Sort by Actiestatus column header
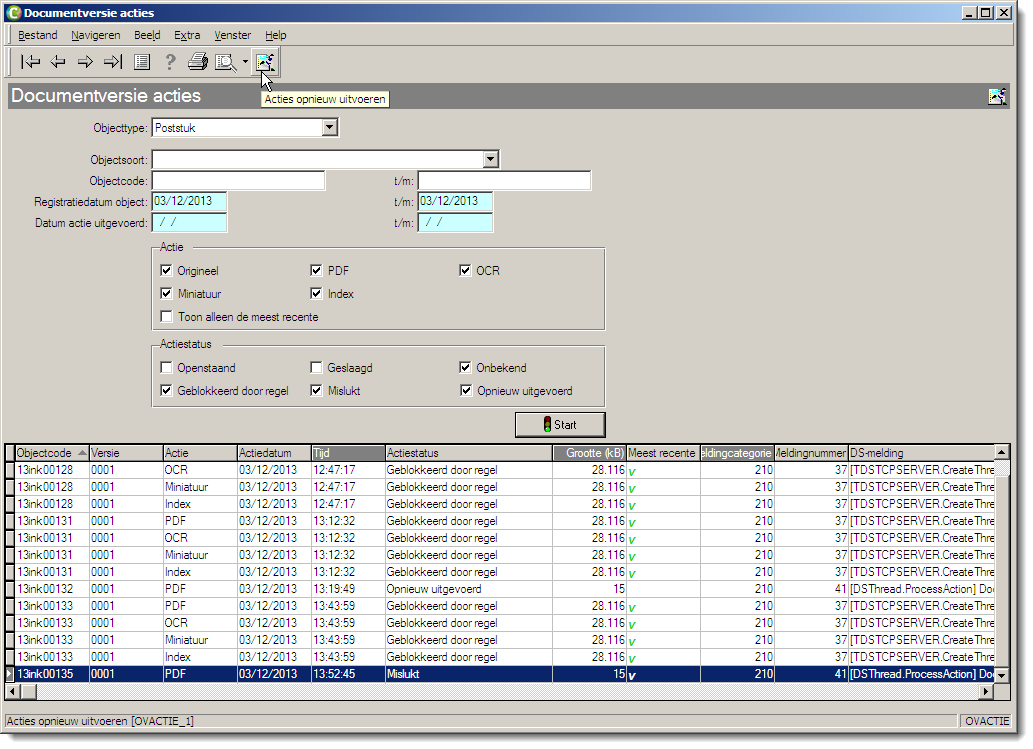1033x749 pixels. 468,453
